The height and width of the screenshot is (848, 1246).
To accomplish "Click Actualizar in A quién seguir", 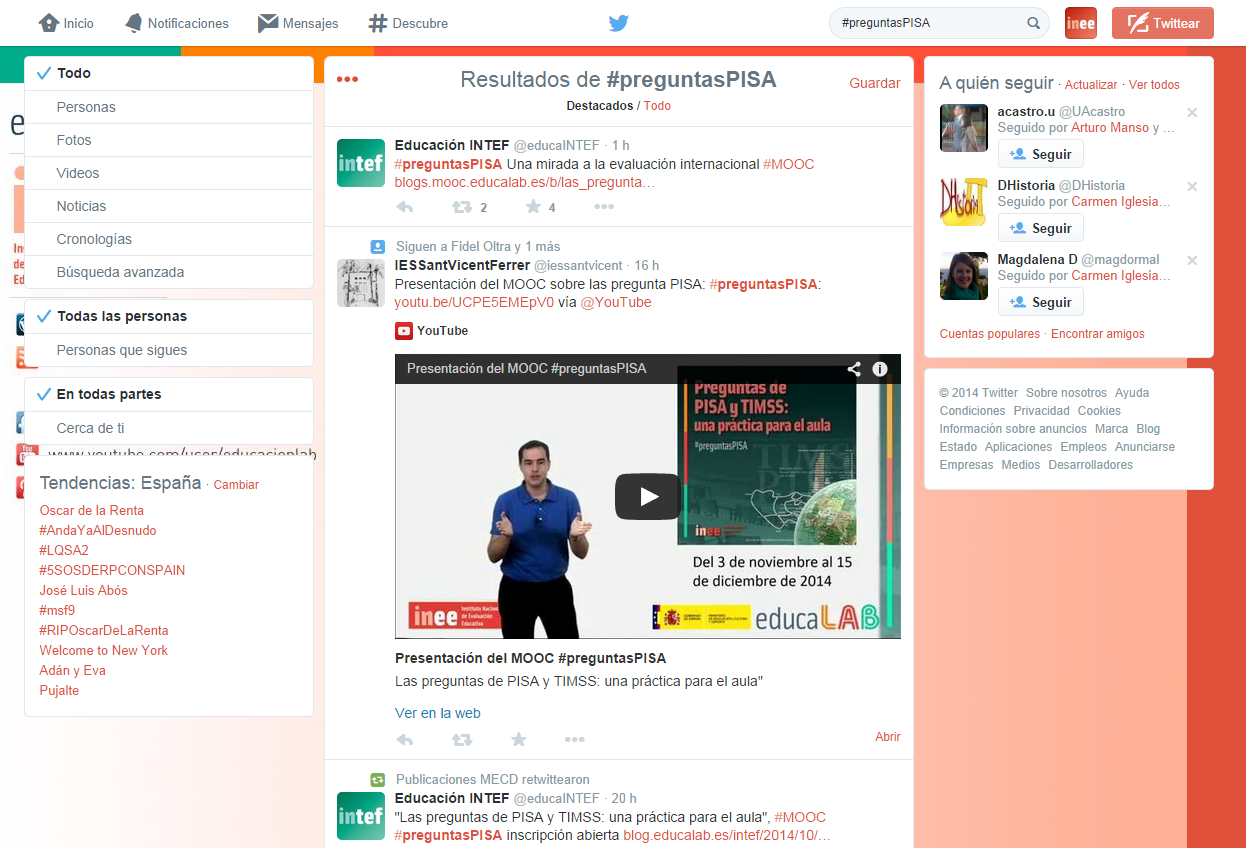I will coord(1091,85).
